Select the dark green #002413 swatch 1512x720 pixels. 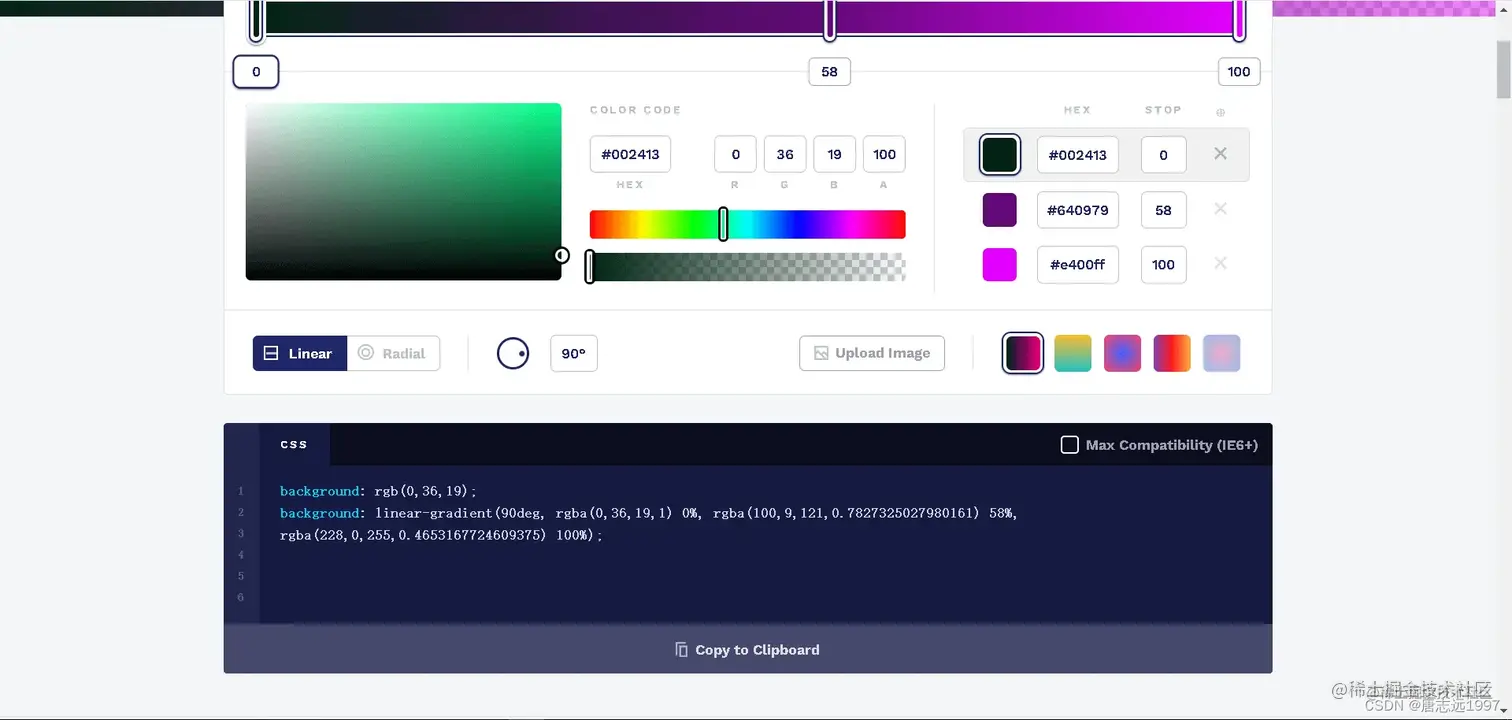pos(1000,155)
